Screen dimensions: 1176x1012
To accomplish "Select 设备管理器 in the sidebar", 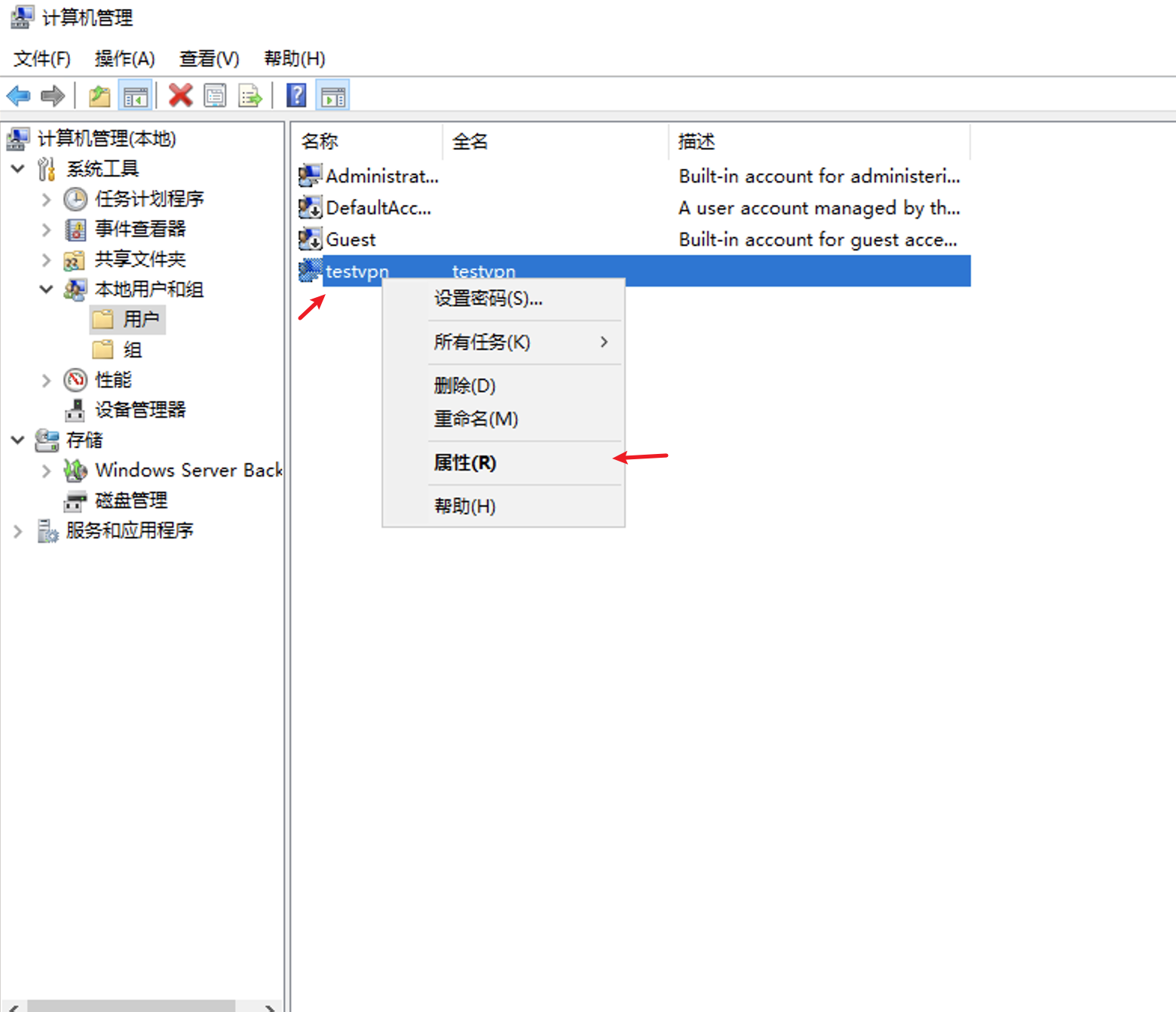I will [x=139, y=409].
